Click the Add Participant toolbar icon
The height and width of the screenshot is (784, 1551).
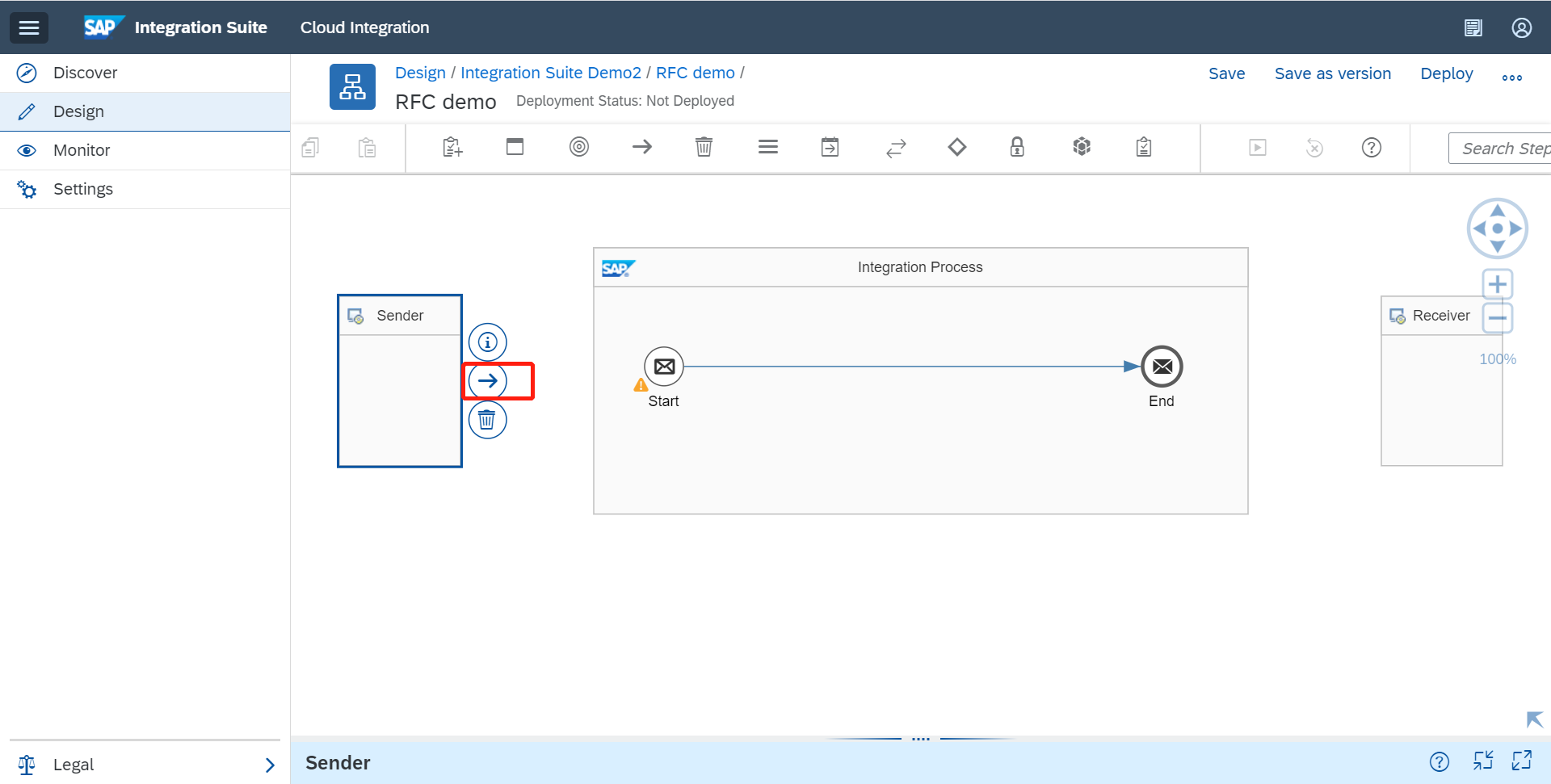(x=452, y=147)
